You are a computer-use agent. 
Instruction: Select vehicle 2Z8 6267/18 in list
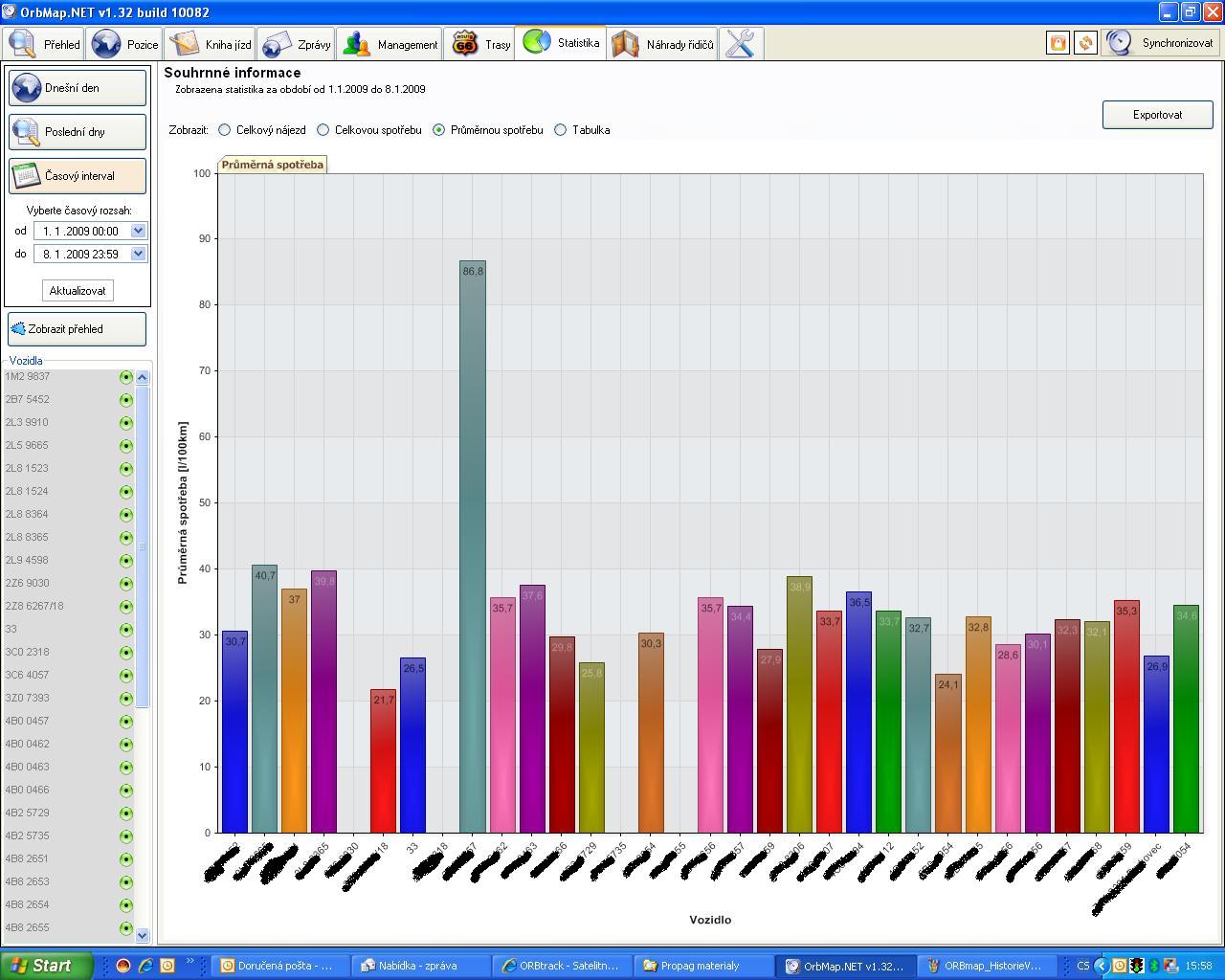34,607
